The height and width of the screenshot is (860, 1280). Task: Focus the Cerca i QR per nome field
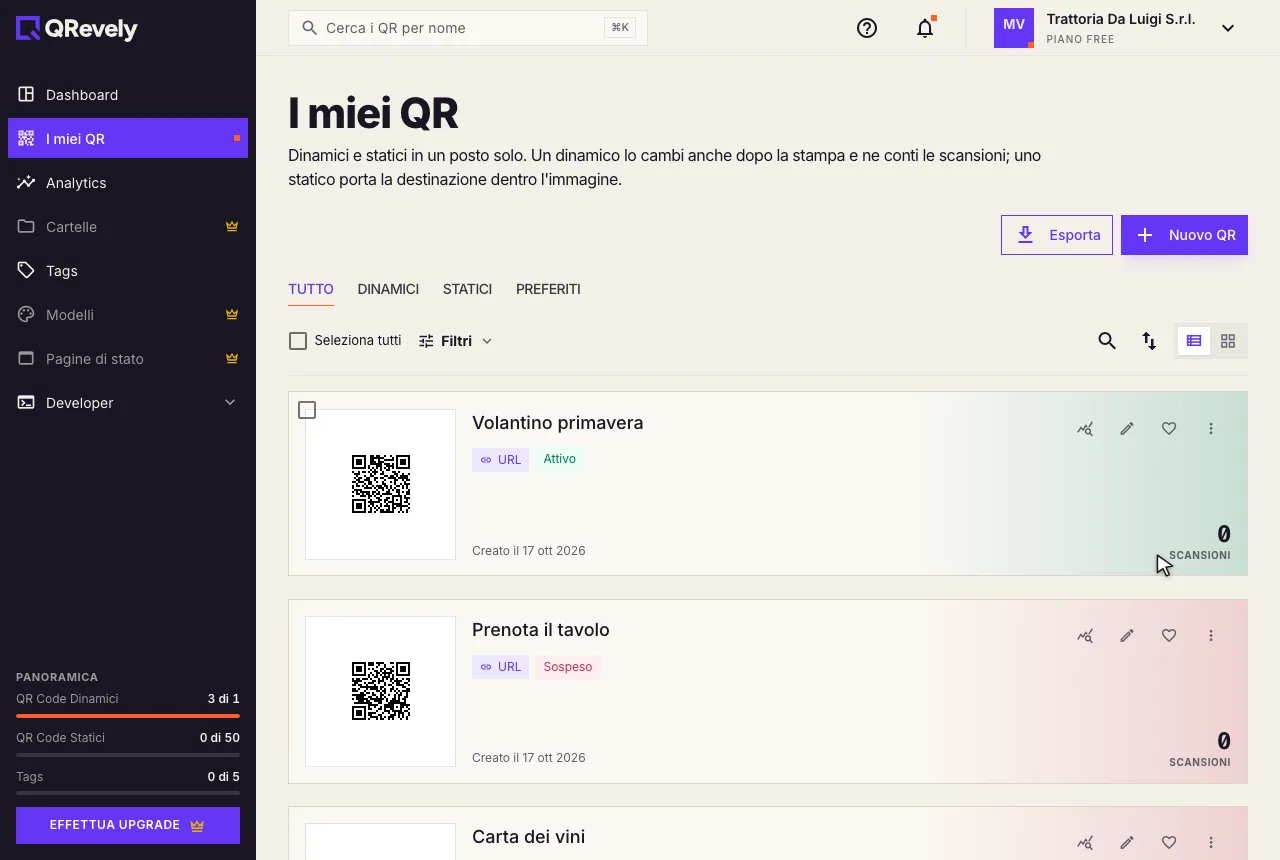(468, 28)
